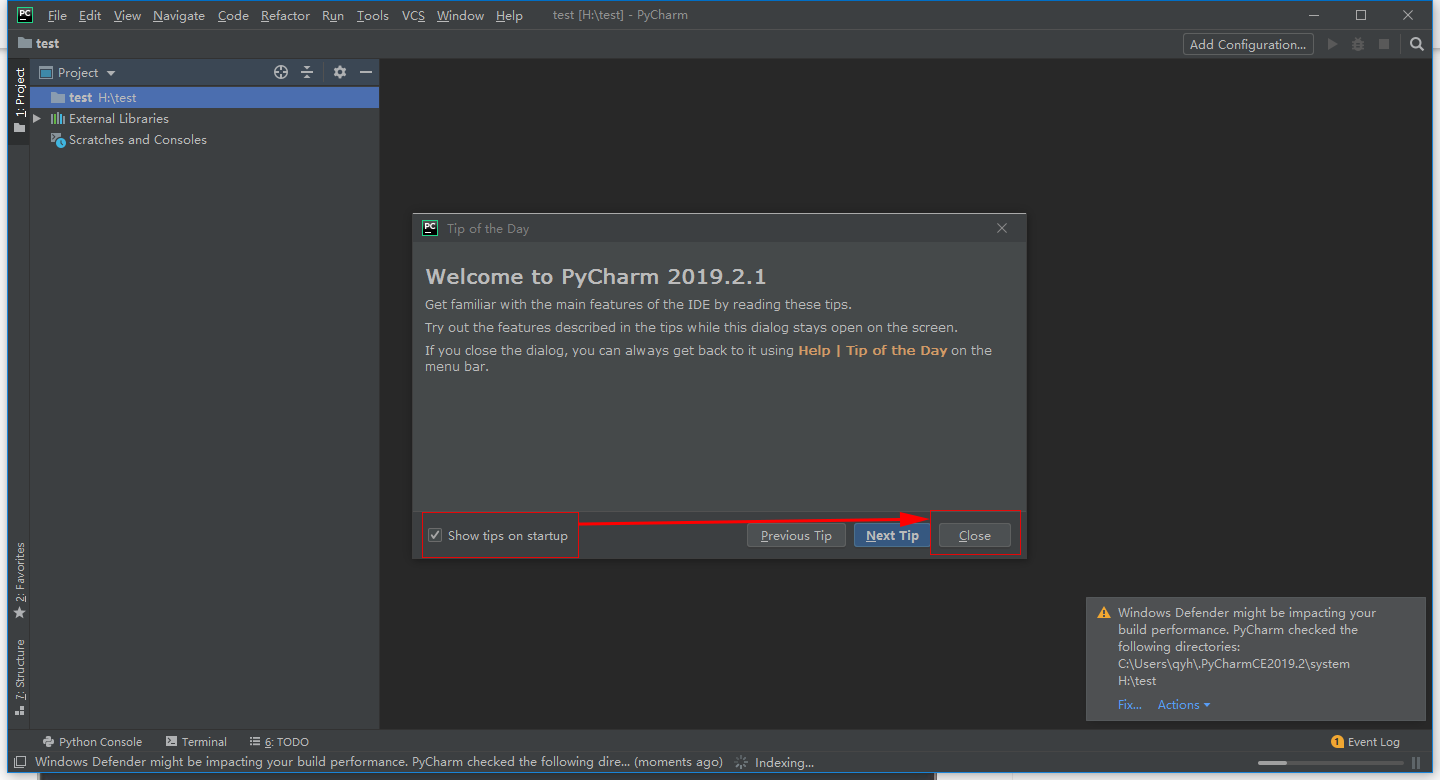Close Tip of the Day with X
This screenshot has width=1440, height=780.
(1002, 228)
